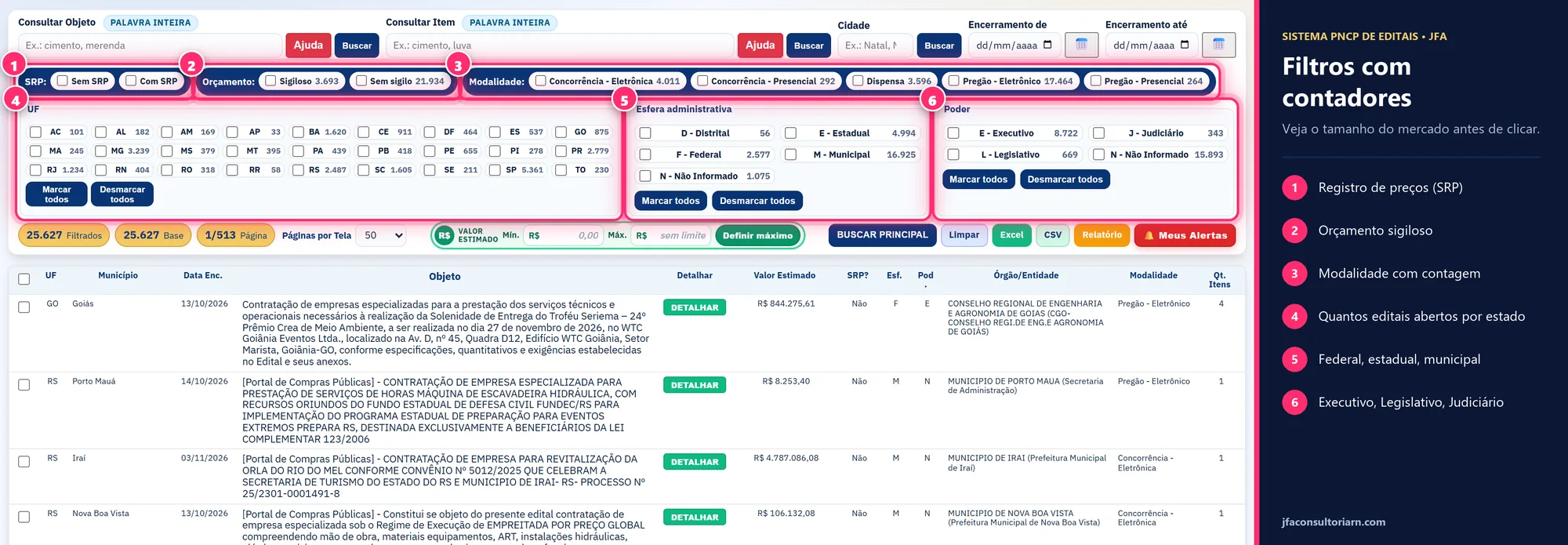This screenshot has height=545, width=1568.
Task: Check Pregão - Eletrônico modalidade
Action: [954, 81]
